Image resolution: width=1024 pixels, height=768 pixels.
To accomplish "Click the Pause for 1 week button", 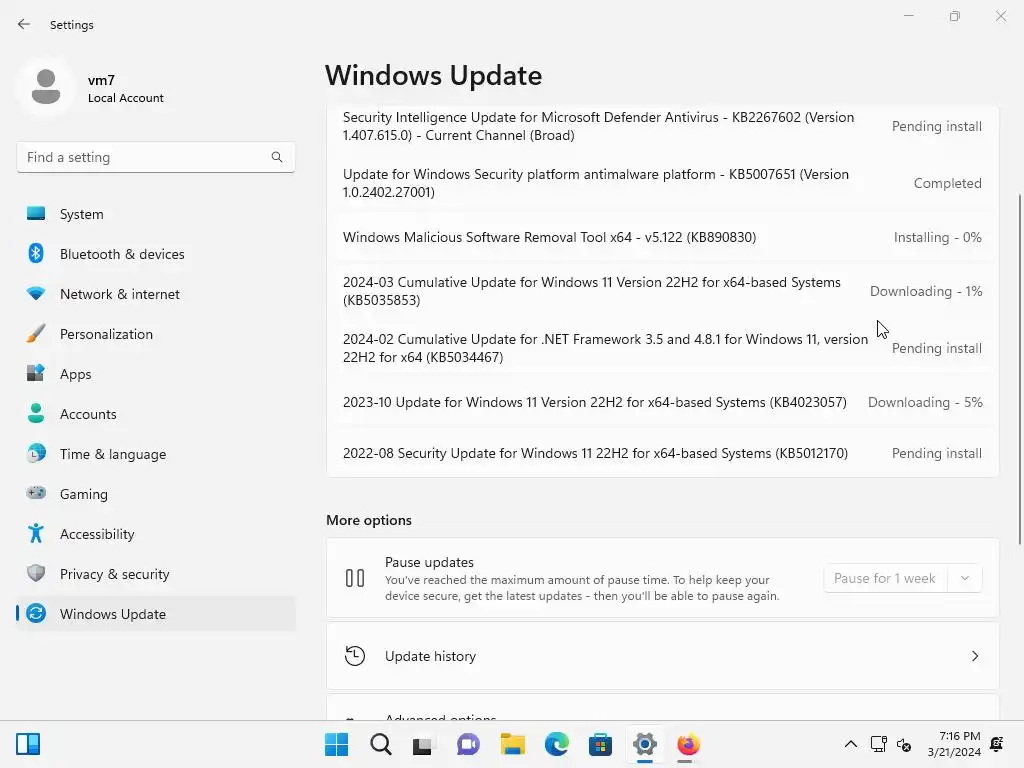I will click(886, 578).
